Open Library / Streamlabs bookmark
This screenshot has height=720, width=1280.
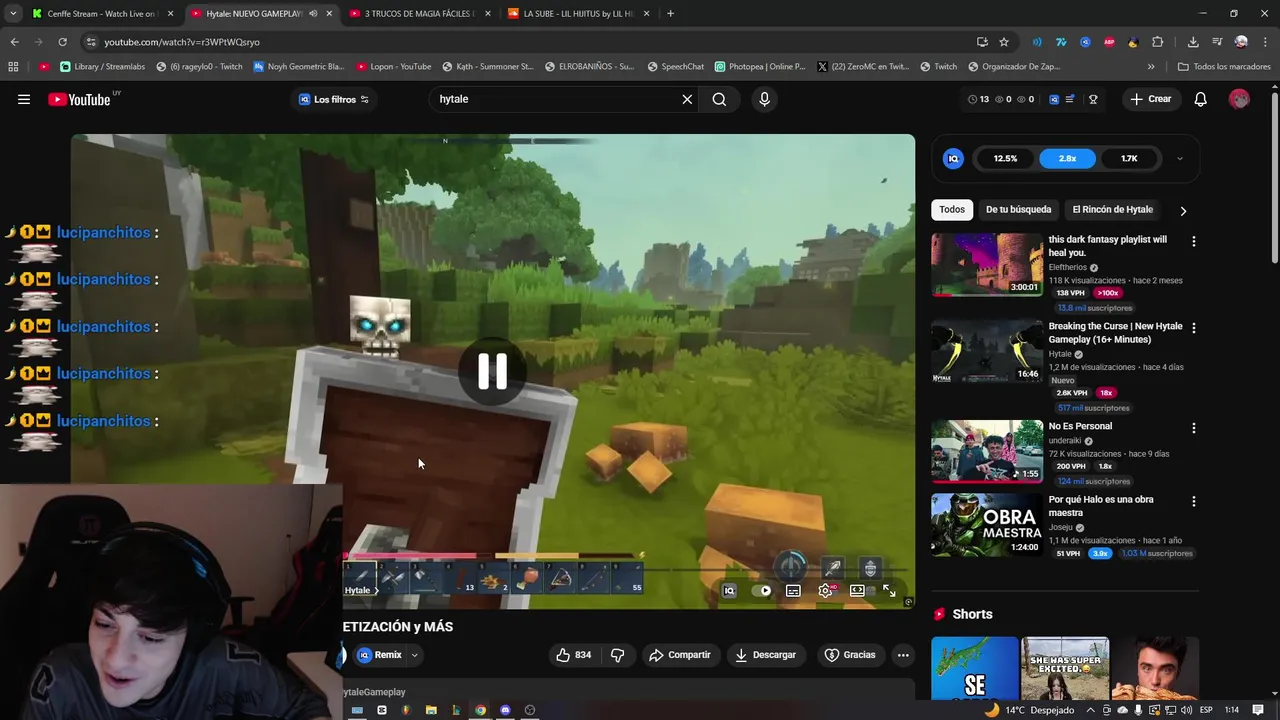coord(102,67)
